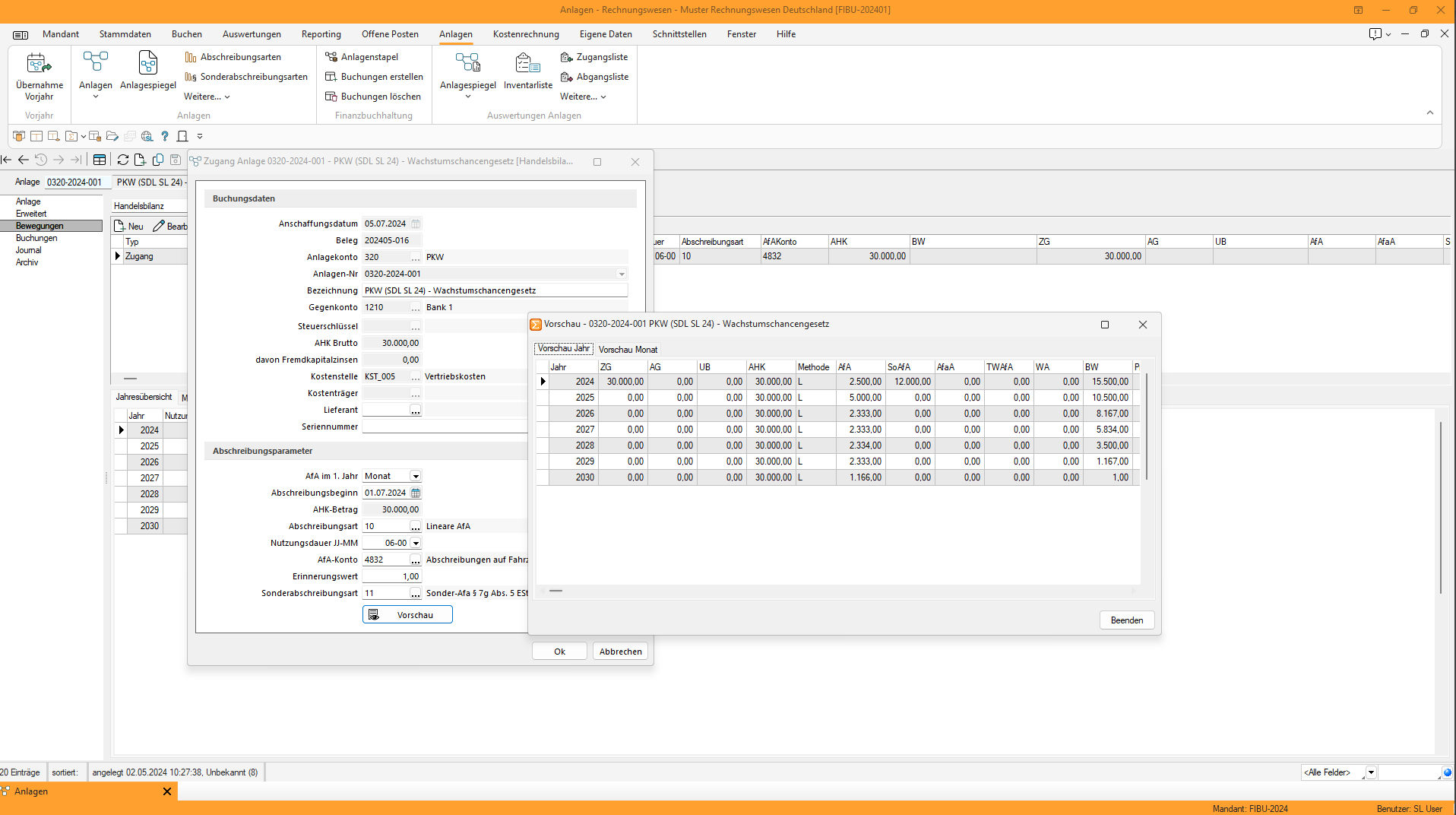Switch to the Vorschau Monat tab
The width and height of the screenshot is (1456, 815).
point(628,350)
